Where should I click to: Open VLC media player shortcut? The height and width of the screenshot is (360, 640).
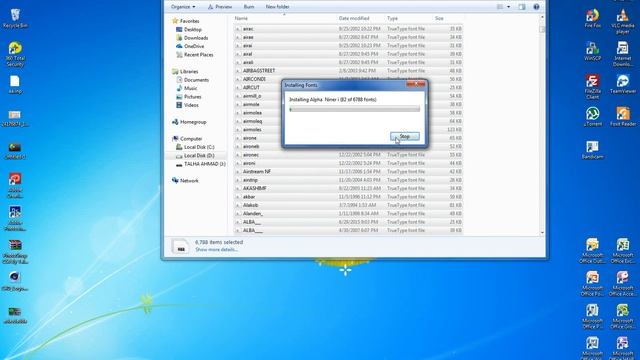pos(622,21)
